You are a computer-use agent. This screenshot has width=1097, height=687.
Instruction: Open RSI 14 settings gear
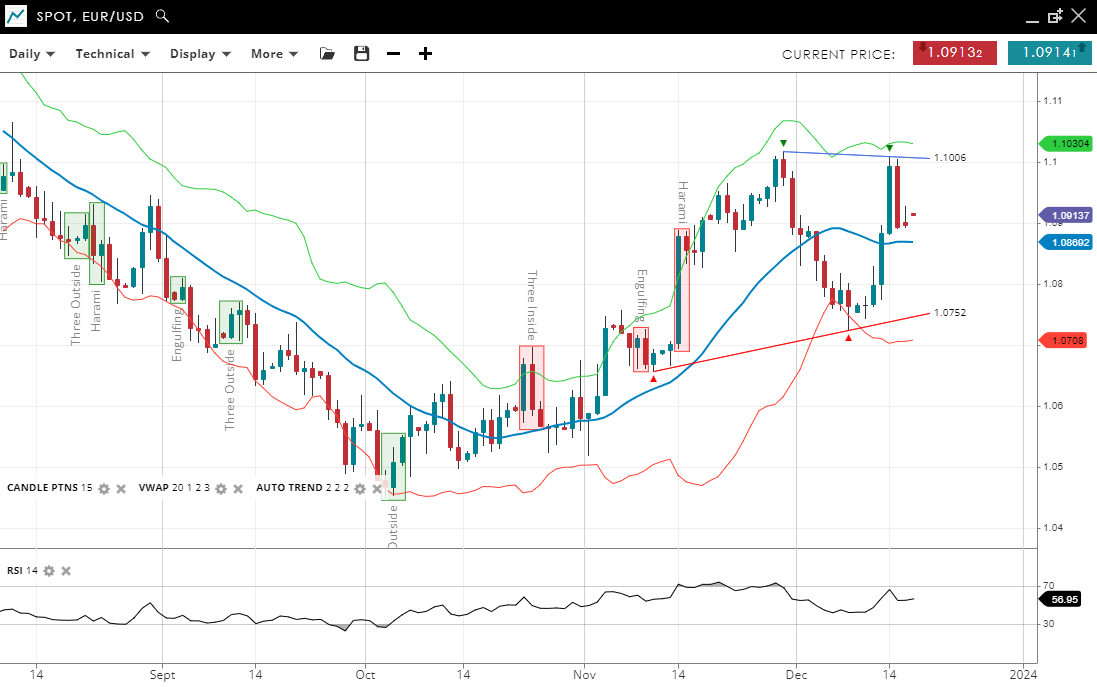click(48, 571)
